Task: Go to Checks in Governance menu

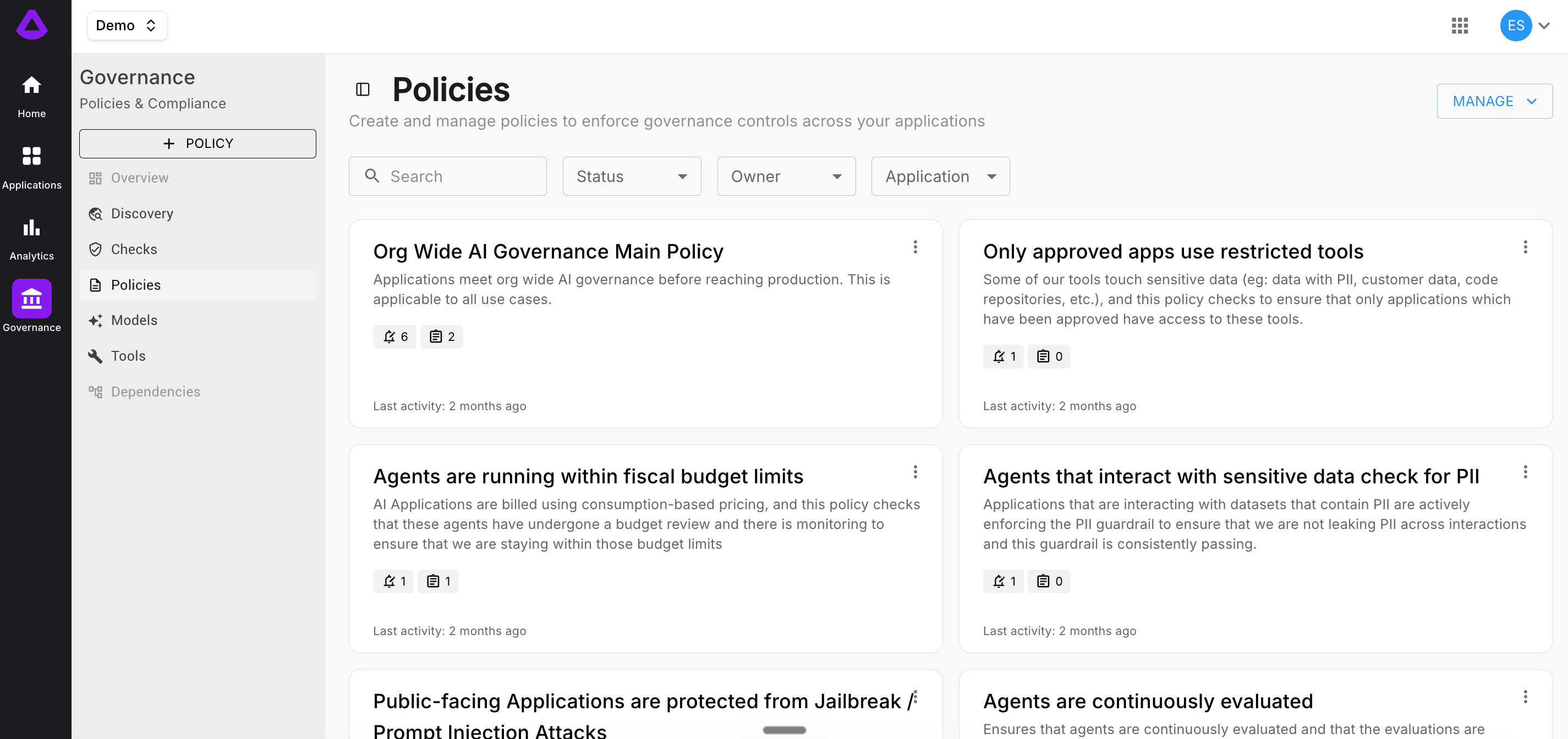Action: tap(198, 250)
